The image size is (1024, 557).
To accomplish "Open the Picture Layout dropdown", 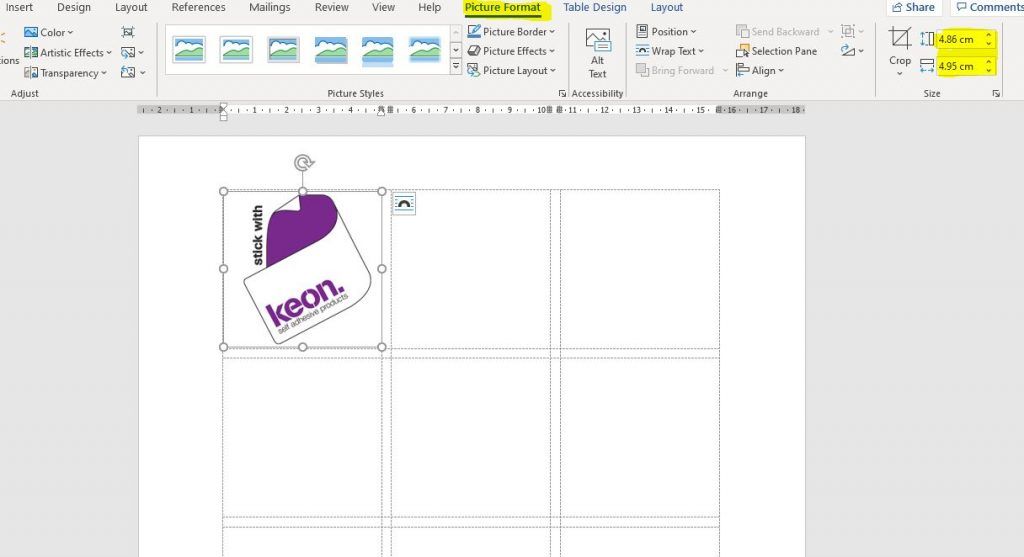I will tap(511, 71).
